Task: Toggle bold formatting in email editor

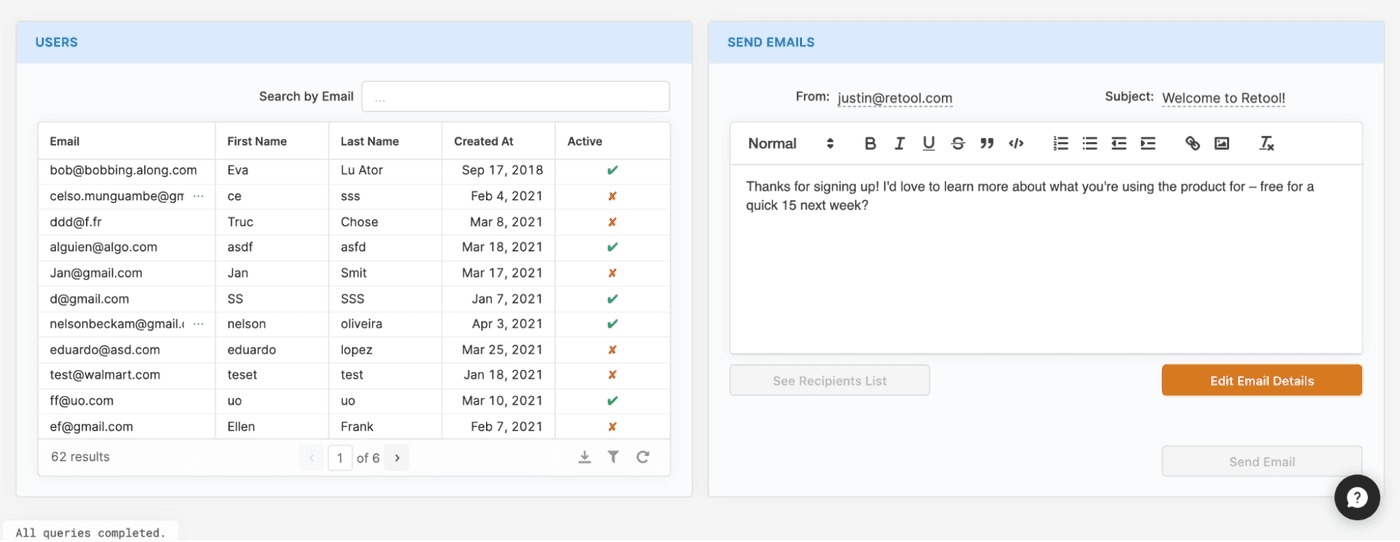Action: point(870,144)
